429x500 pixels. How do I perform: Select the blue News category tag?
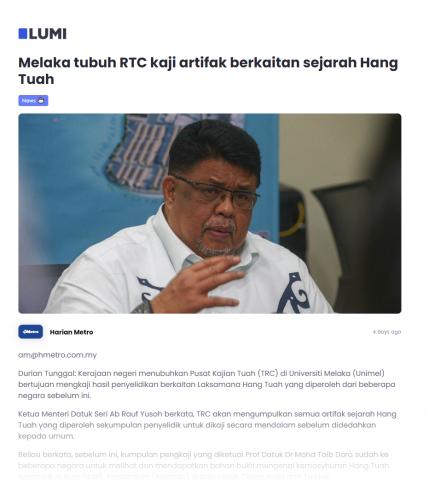click(x=33, y=100)
